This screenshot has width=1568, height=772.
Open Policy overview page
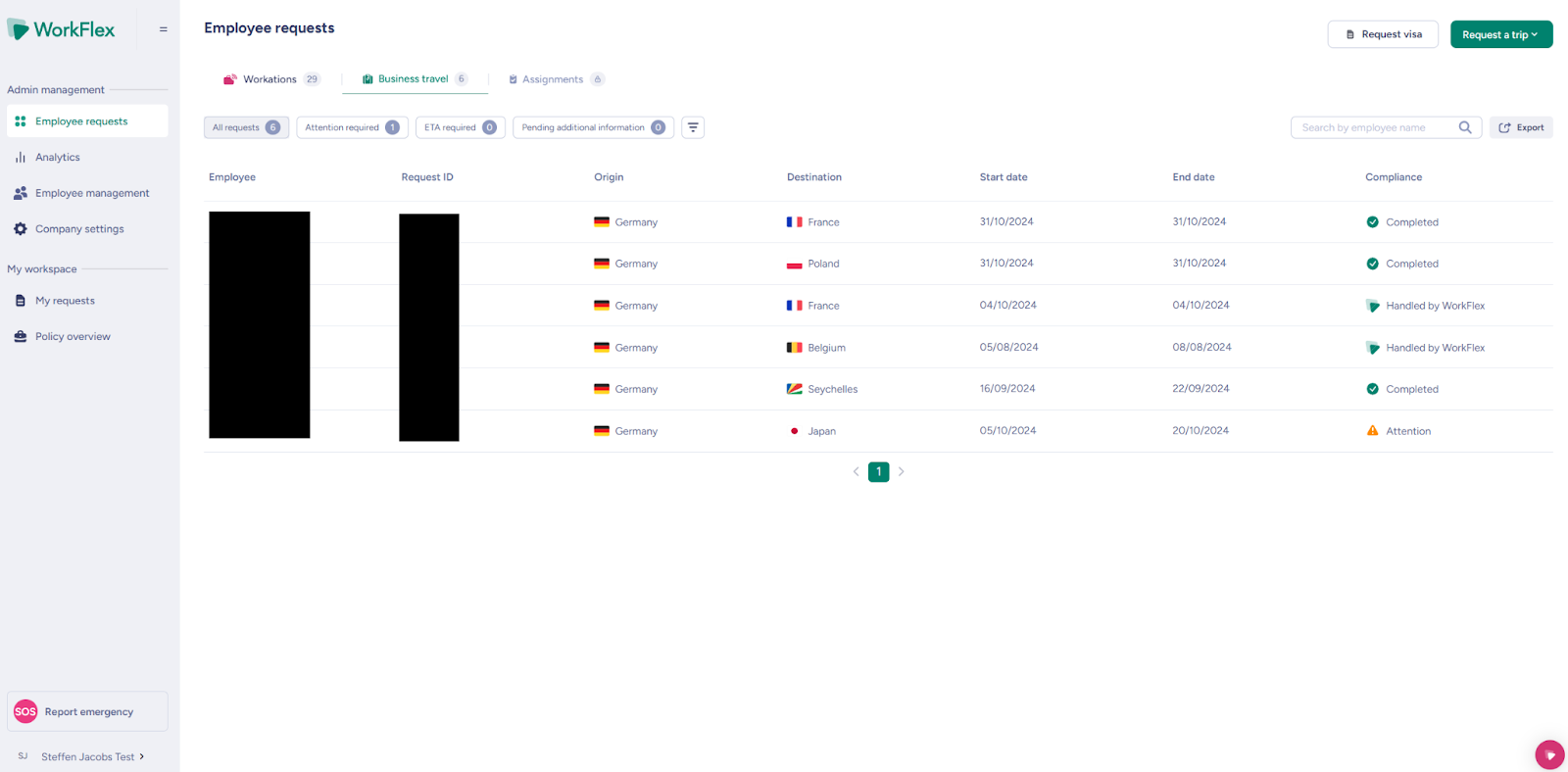coord(73,336)
